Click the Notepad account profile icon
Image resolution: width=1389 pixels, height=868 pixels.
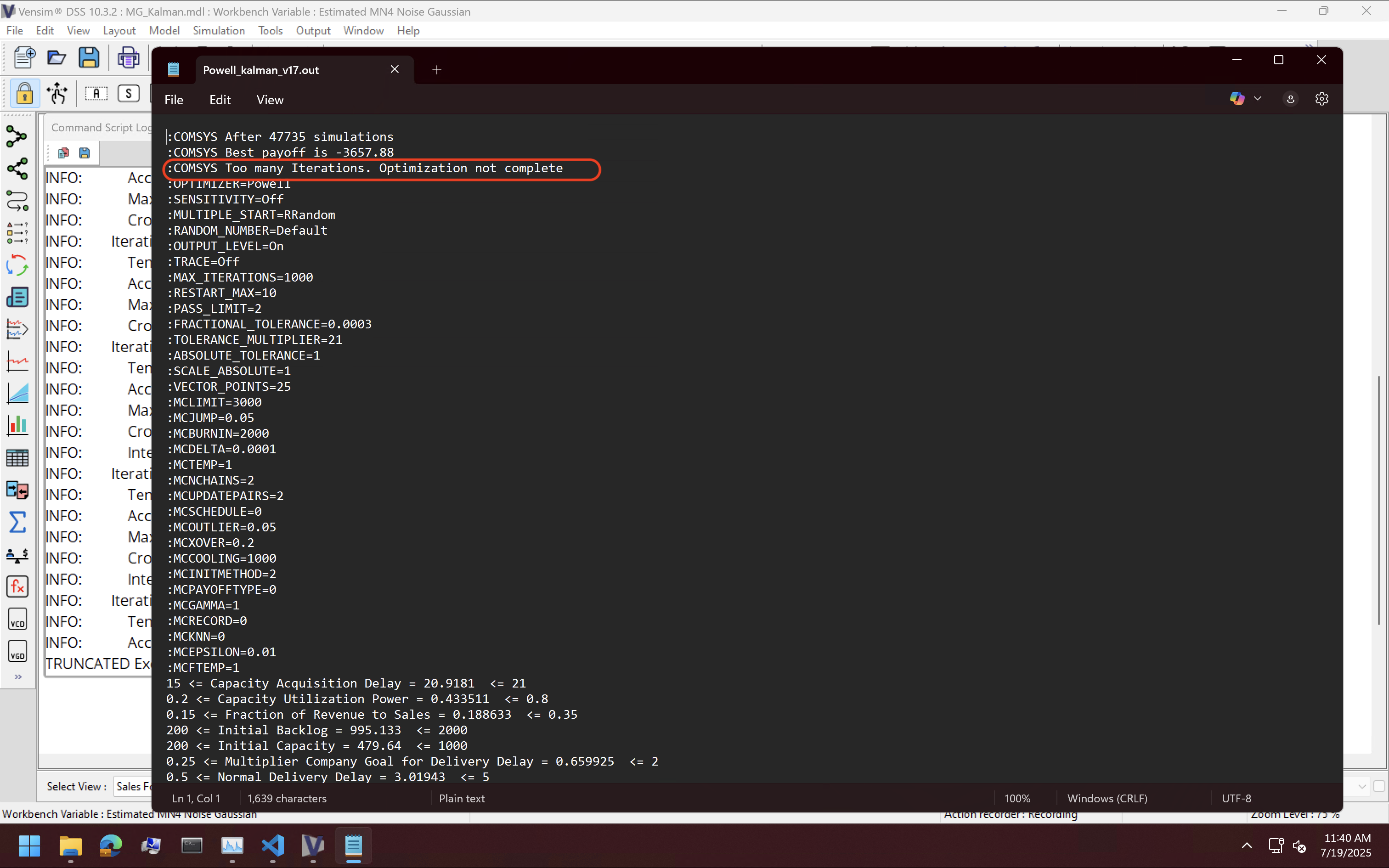click(x=1290, y=99)
